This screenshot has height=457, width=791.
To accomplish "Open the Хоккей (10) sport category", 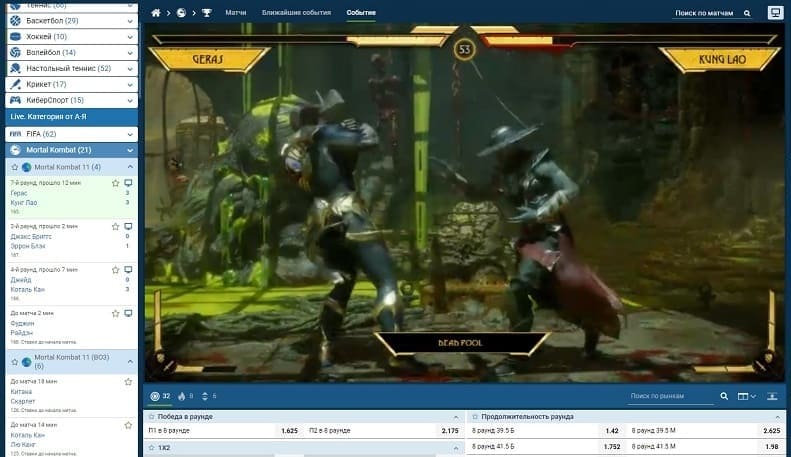I will [72, 36].
